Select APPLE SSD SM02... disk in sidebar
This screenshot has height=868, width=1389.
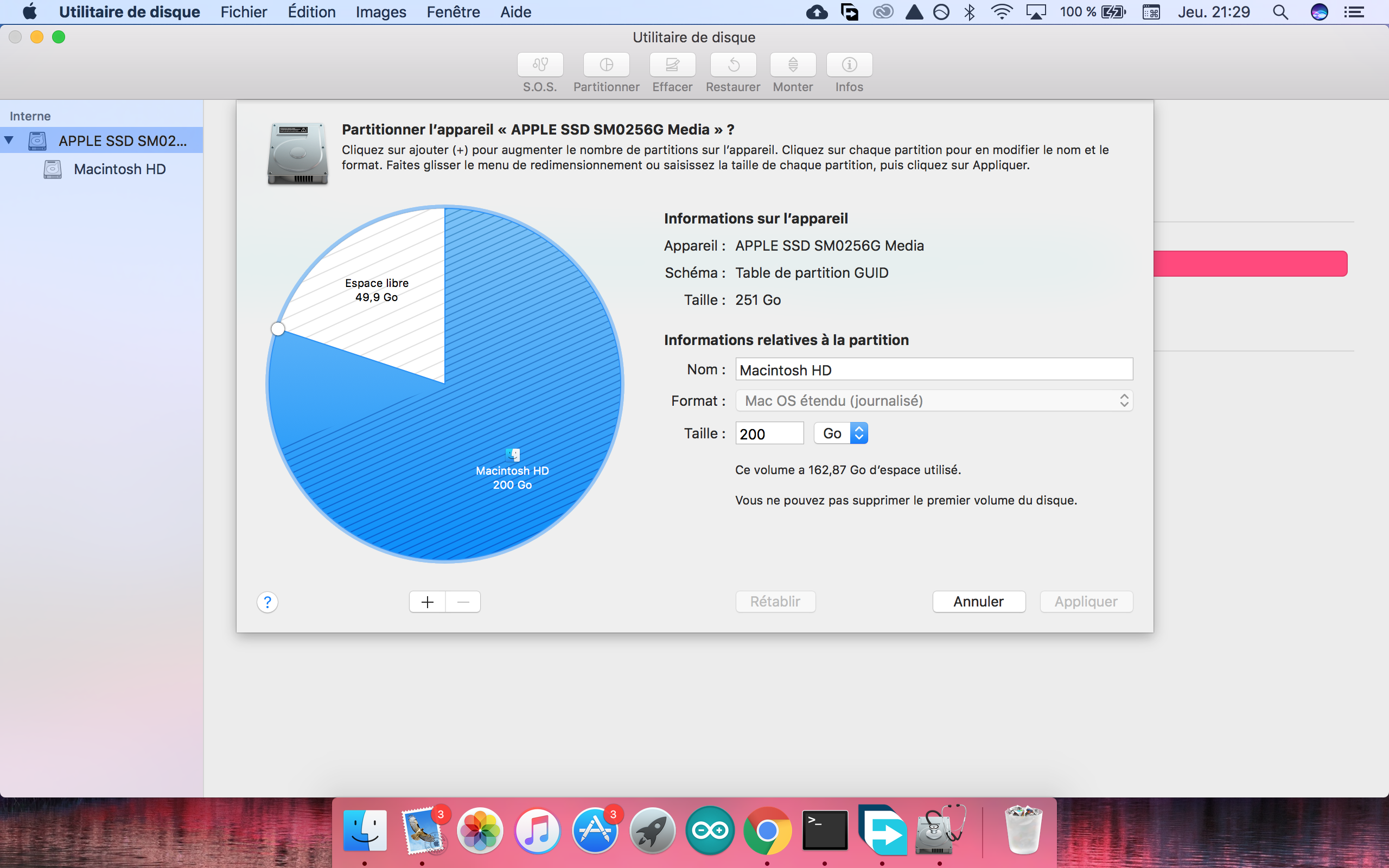(x=101, y=141)
